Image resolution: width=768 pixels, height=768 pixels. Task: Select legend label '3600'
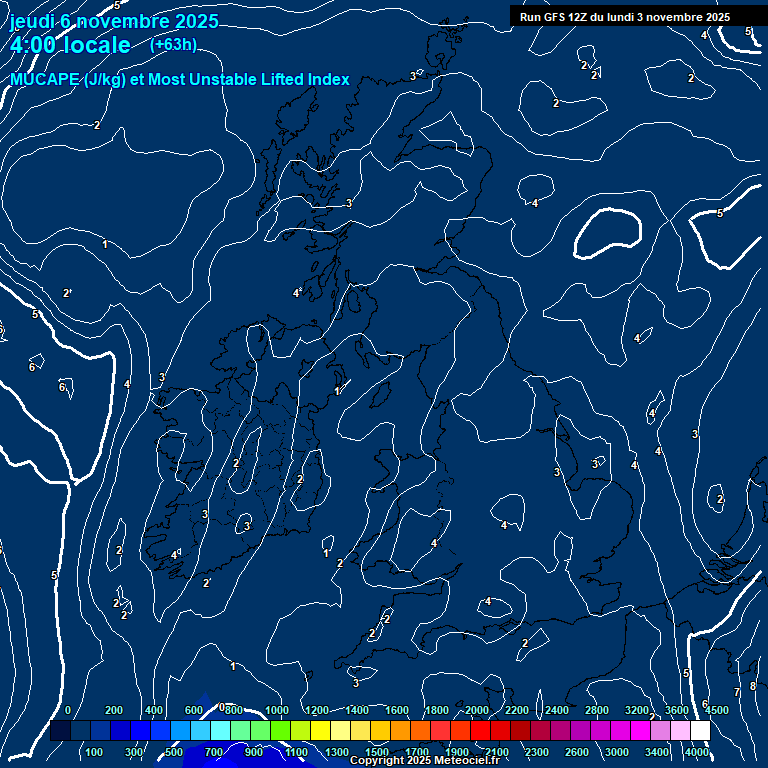(677, 710)
